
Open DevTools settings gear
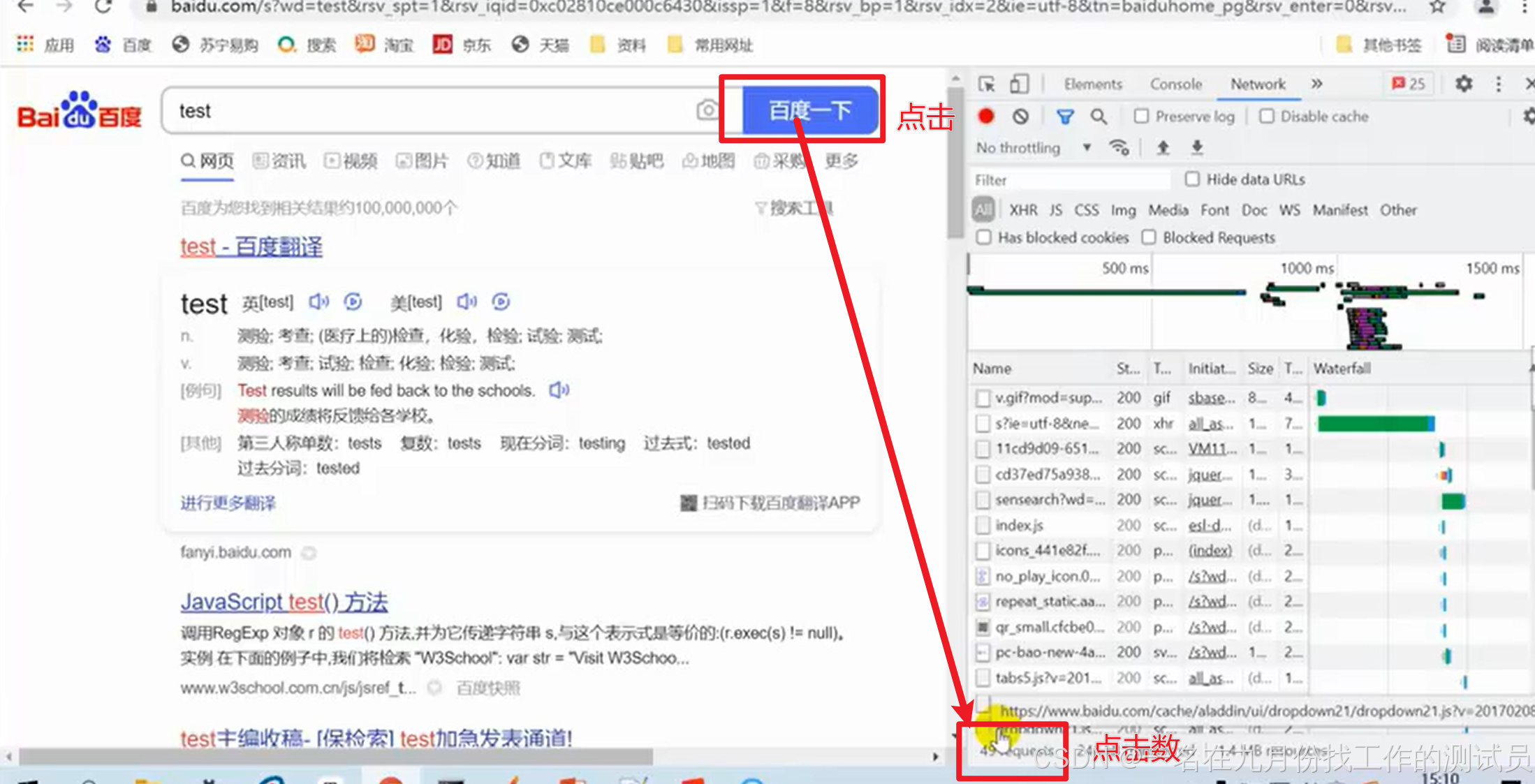(1463, 84)
